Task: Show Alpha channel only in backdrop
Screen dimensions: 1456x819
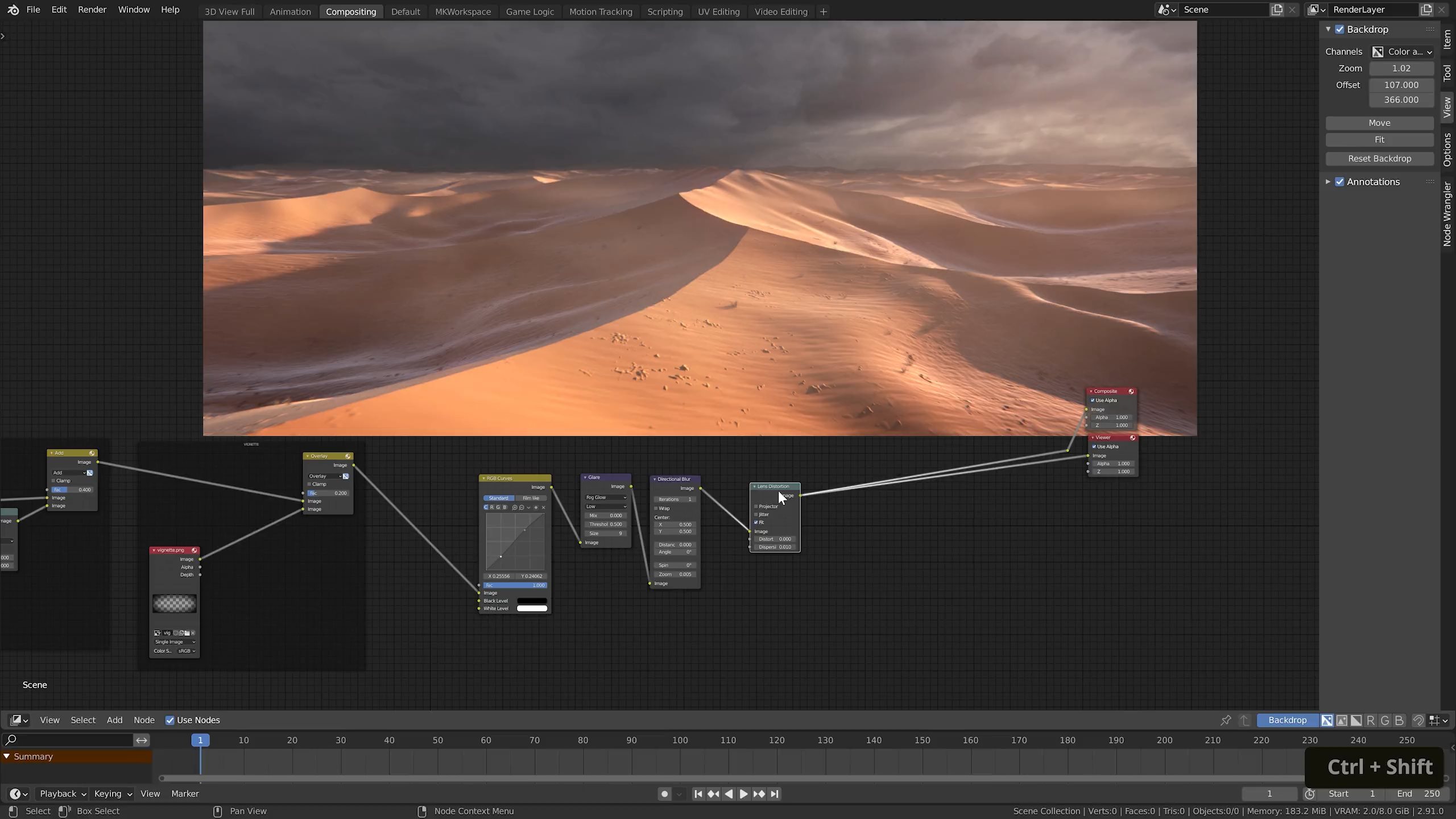Action: click(1356, 720)
